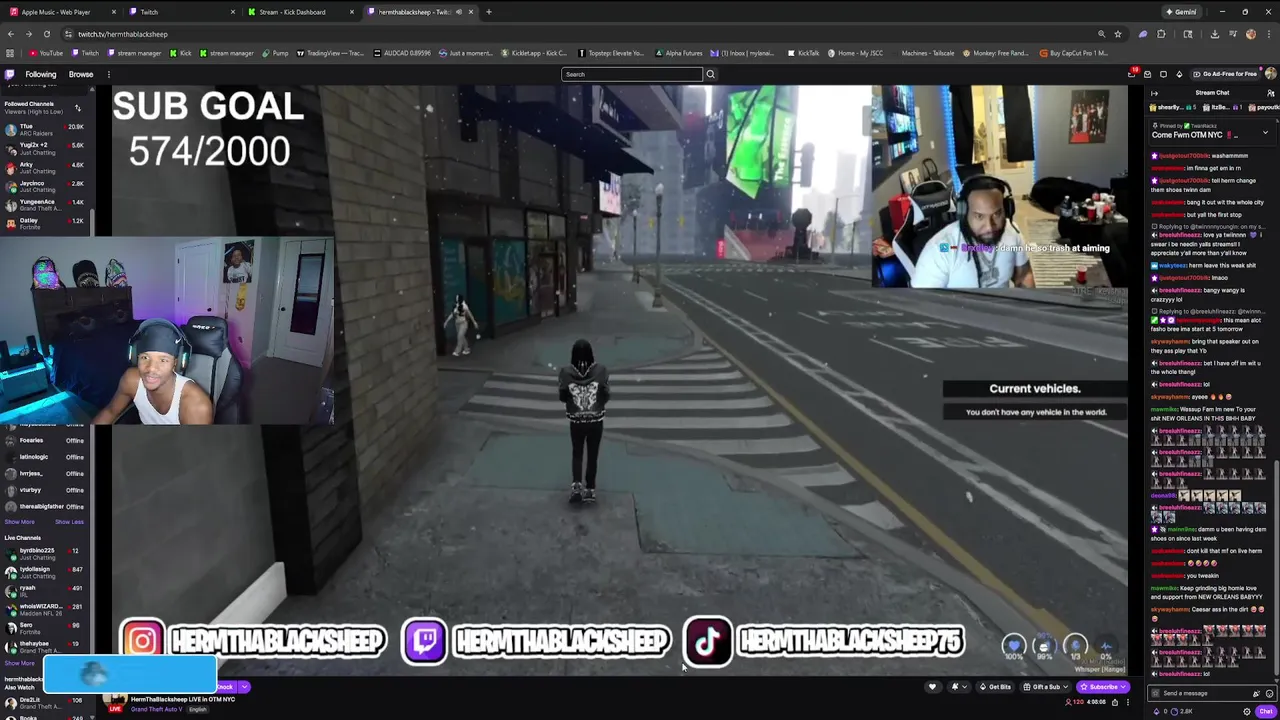Click the Get Bits button below stream
The height and width of the screenshot is (720, 1280).
994,687
